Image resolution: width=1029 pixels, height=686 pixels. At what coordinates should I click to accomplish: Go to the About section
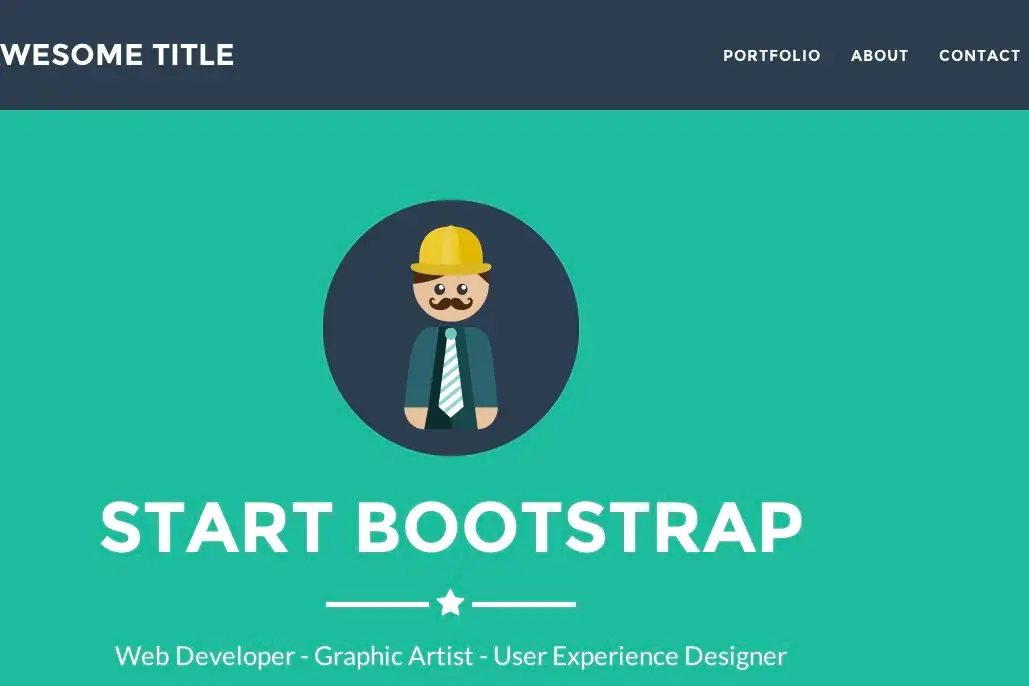coord(879,56)
